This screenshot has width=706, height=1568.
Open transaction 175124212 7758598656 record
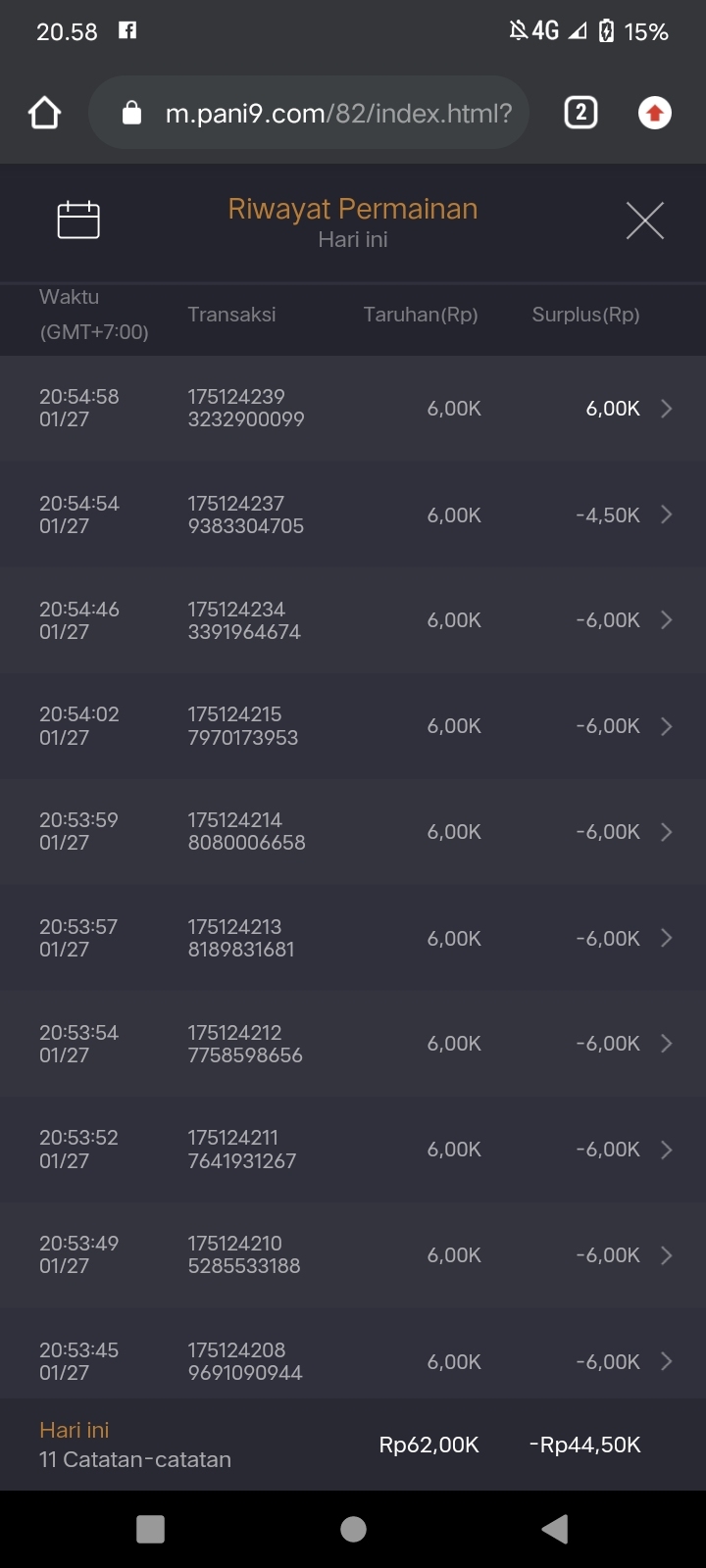245,1044
